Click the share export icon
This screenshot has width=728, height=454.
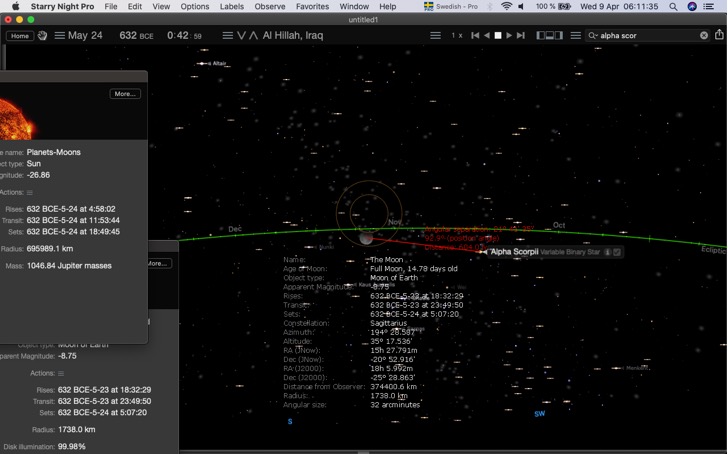tap(719, 35)
